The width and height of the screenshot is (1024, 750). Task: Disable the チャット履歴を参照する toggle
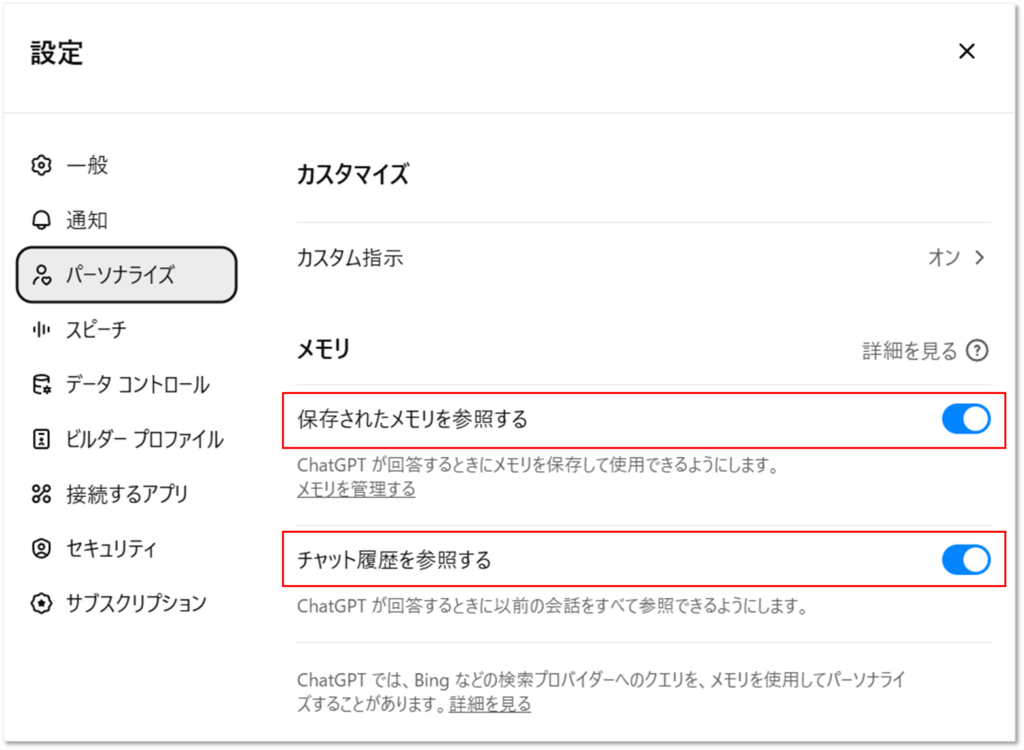tap(965, 560)
